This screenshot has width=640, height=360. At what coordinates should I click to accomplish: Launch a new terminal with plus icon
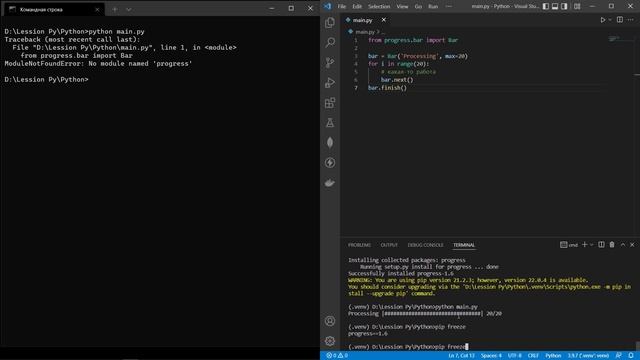pyautogui.click(x=584, y=244)
